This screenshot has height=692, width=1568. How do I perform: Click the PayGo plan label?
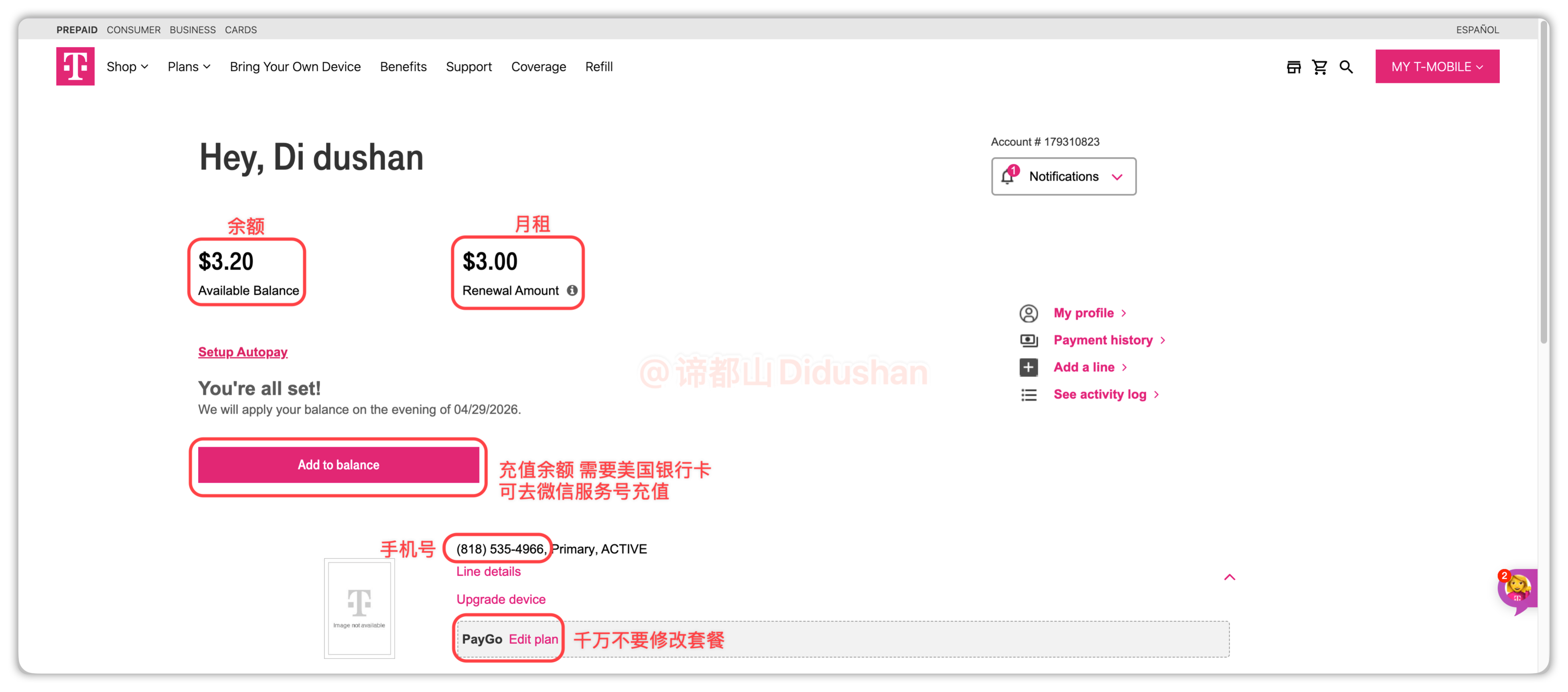[482, 639]
